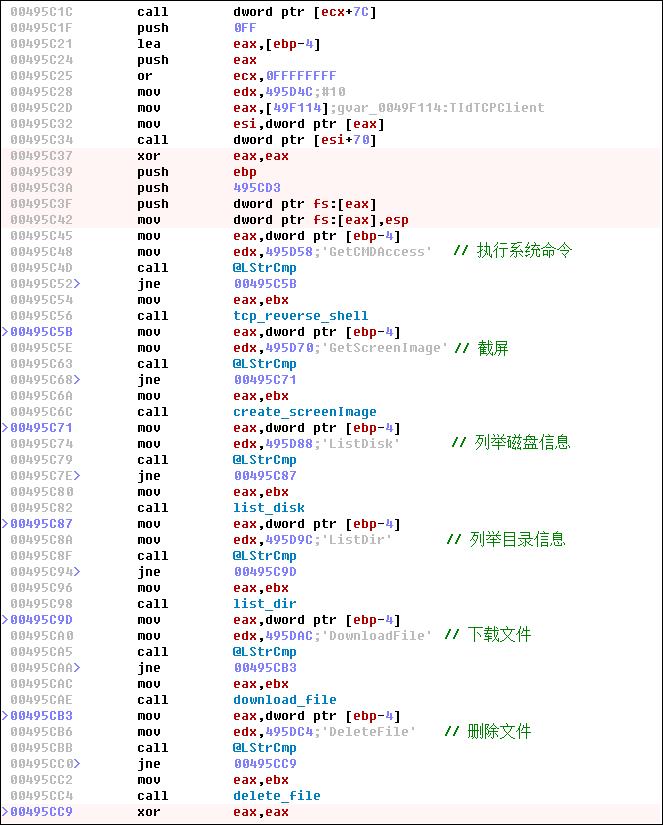Click address 00495C37 on the xor row
The width and height of the screenshot is (663, 825).
click(x=42, y=156)
